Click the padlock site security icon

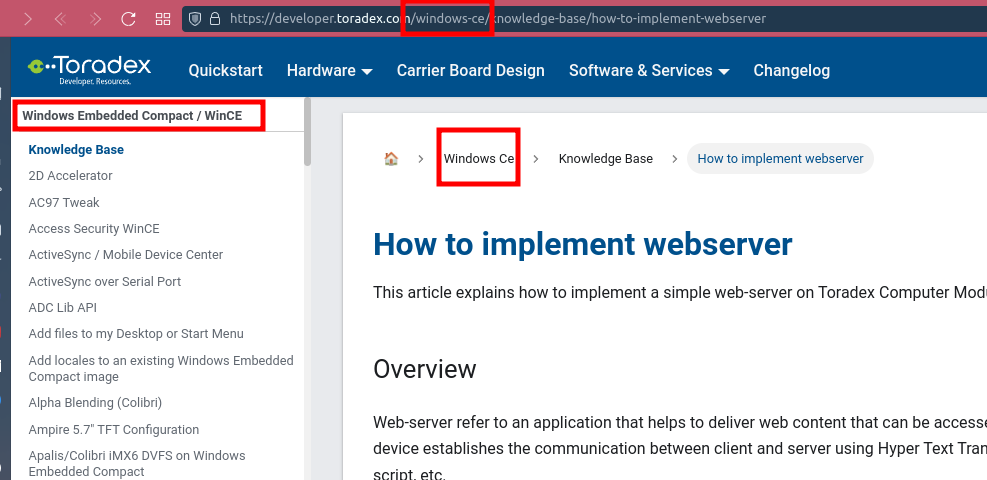click(x=215, y=19)
